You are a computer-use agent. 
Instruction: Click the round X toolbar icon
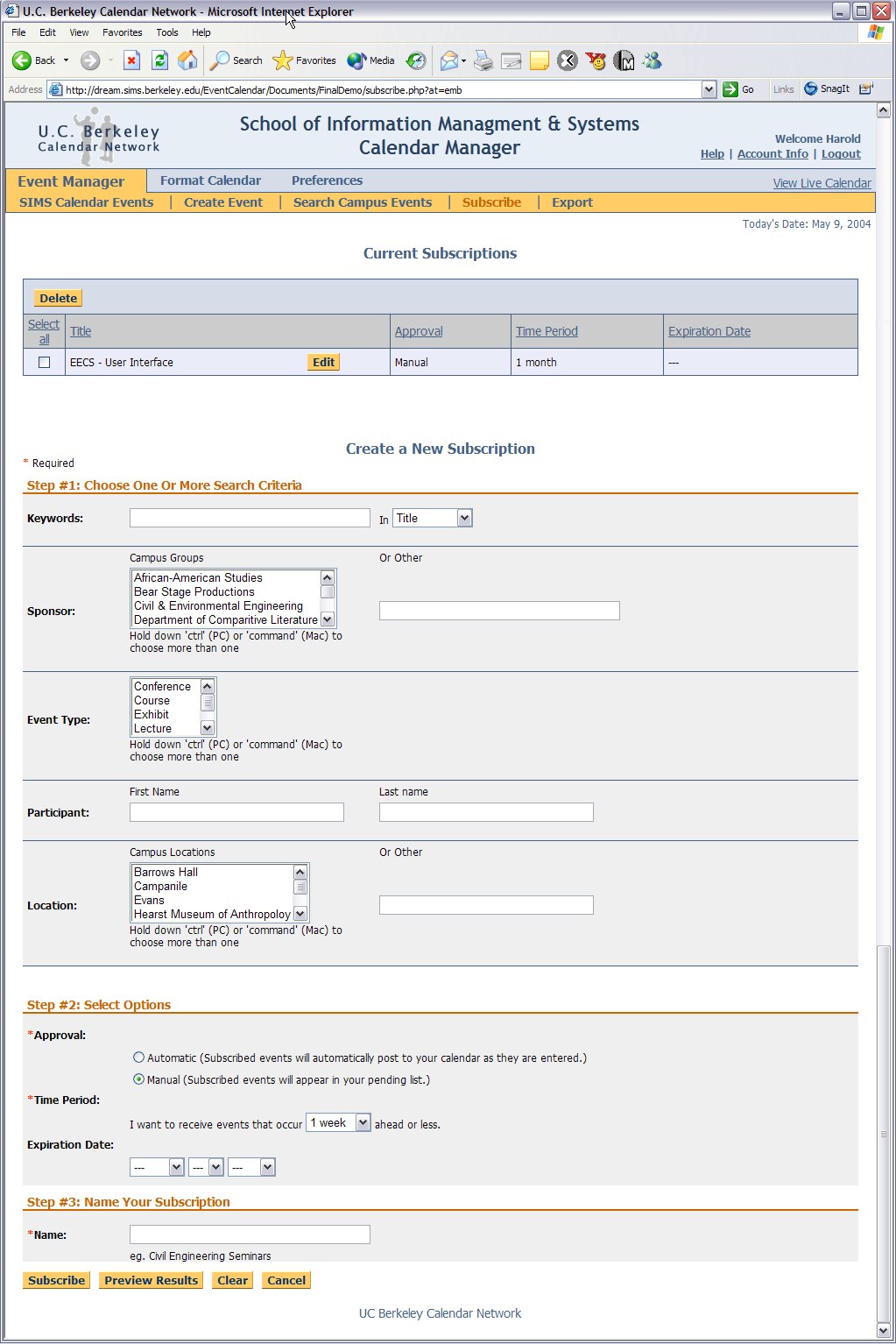pos(568,60)
